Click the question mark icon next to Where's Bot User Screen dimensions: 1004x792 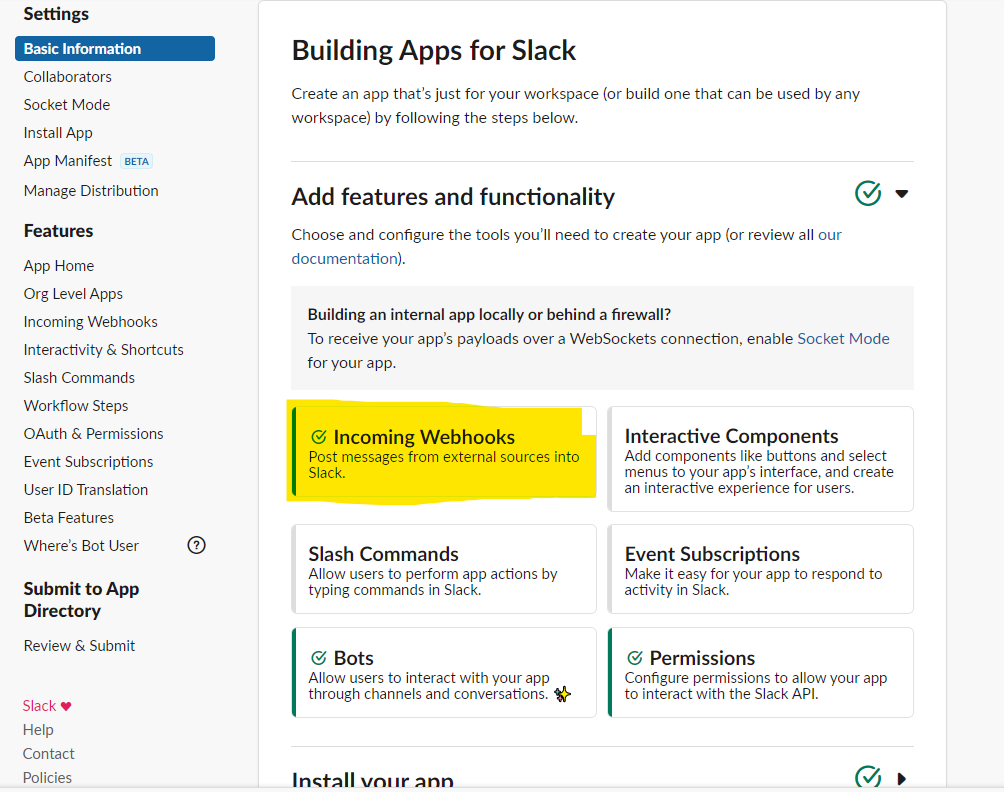coord(197,545)
